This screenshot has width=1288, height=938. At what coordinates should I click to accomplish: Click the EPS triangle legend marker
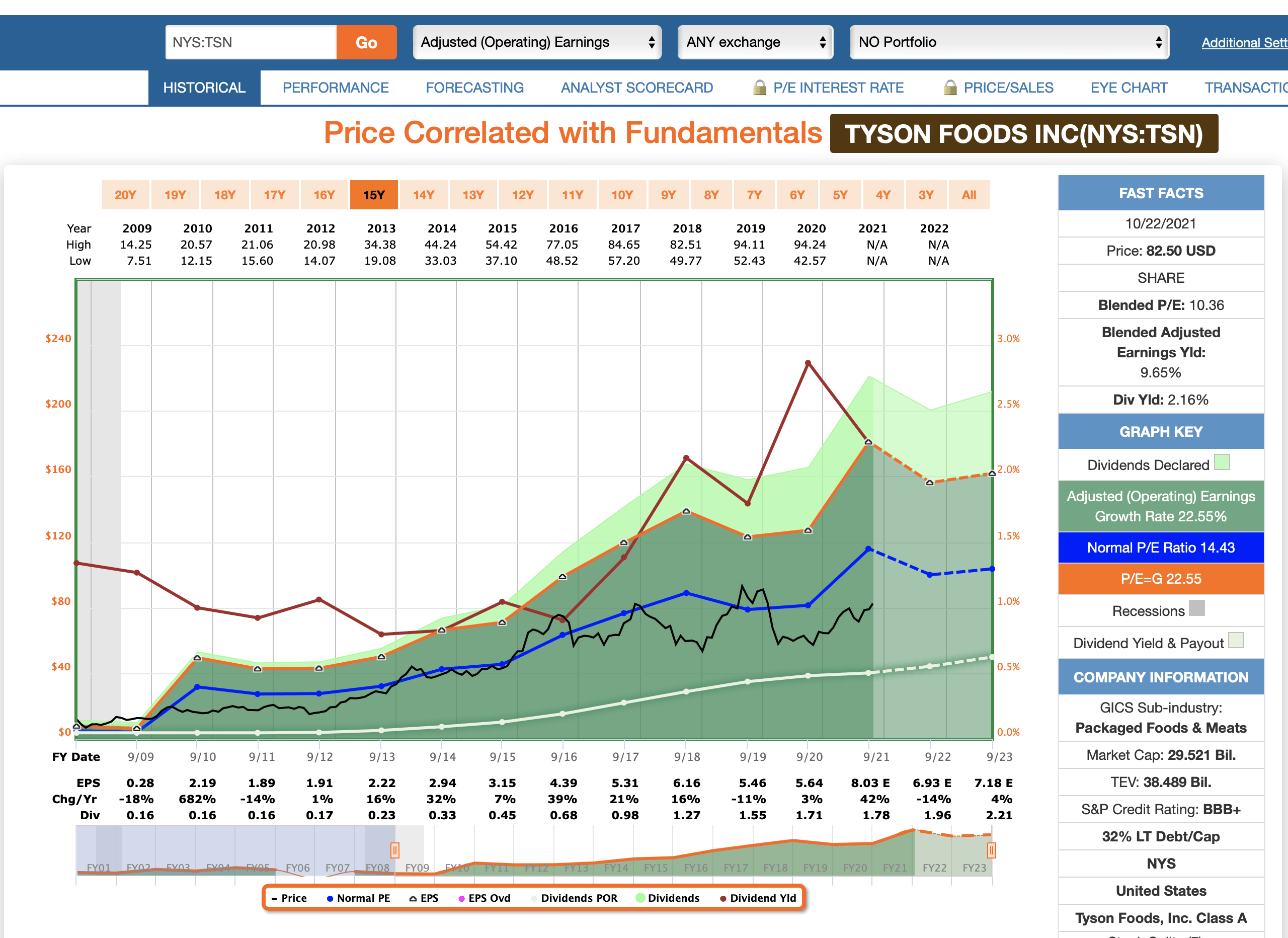click(x=413, y=898)
